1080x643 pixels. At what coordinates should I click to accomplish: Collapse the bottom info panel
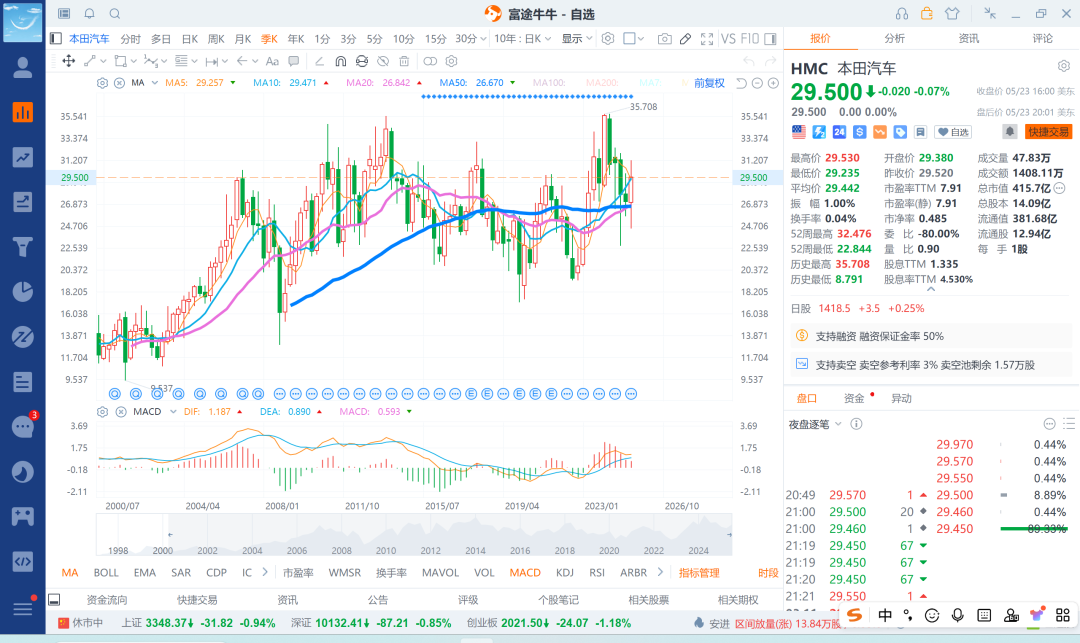click(54, 600)
